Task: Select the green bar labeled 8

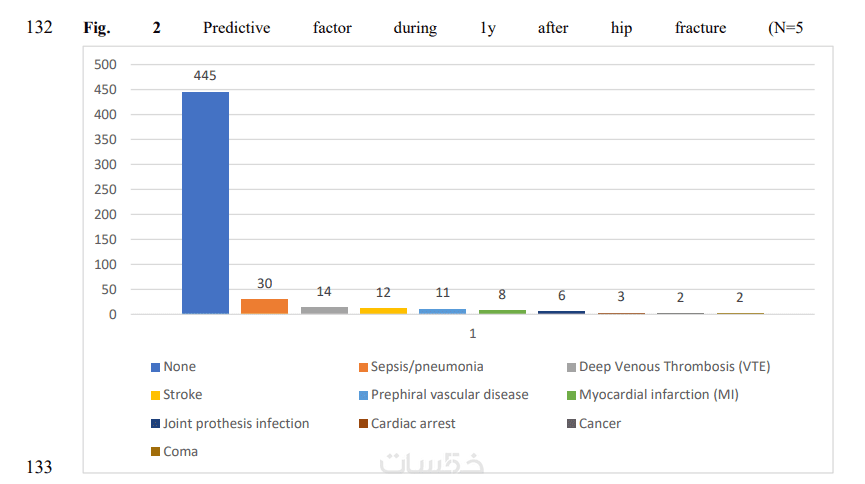Action: pos(502,312)
